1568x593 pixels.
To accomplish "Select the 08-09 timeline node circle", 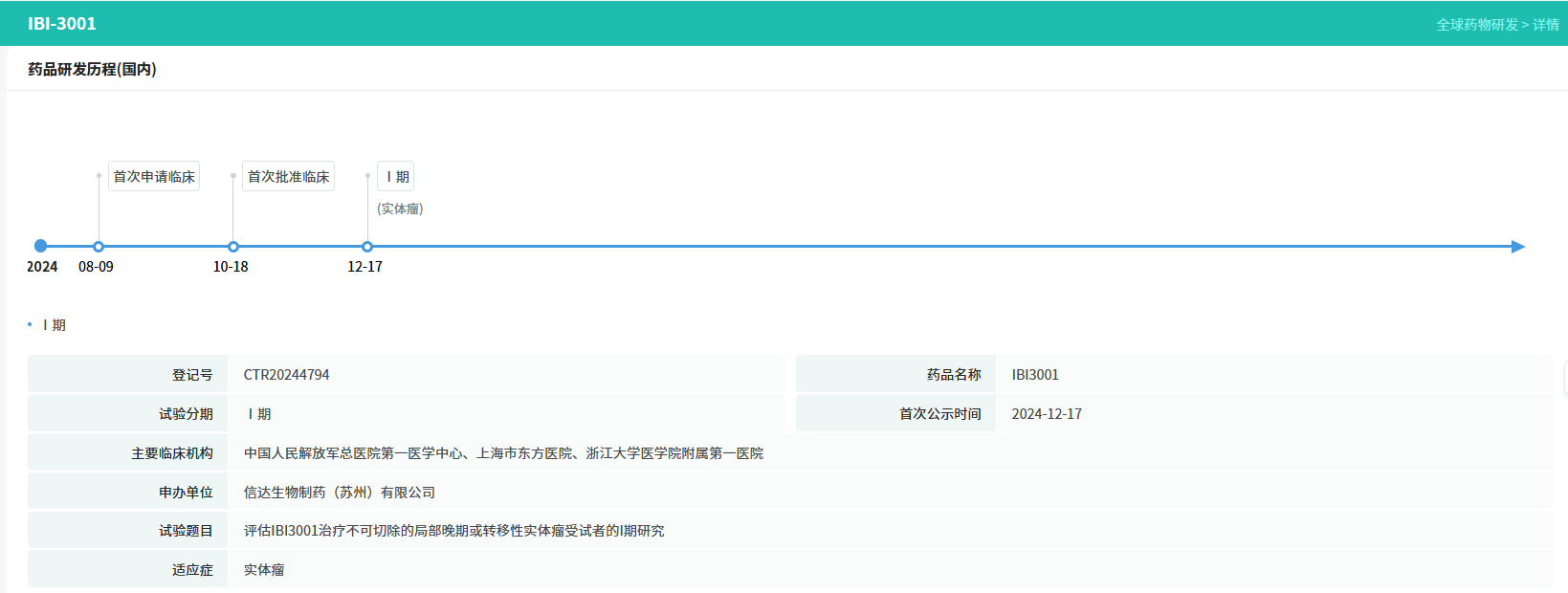I will 99,247.
